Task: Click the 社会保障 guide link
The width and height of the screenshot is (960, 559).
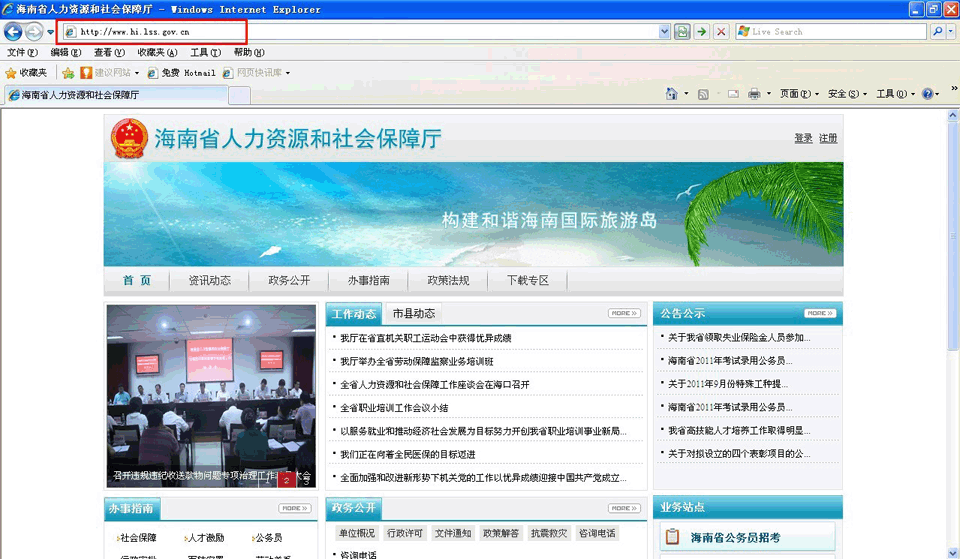Action: 137,538
